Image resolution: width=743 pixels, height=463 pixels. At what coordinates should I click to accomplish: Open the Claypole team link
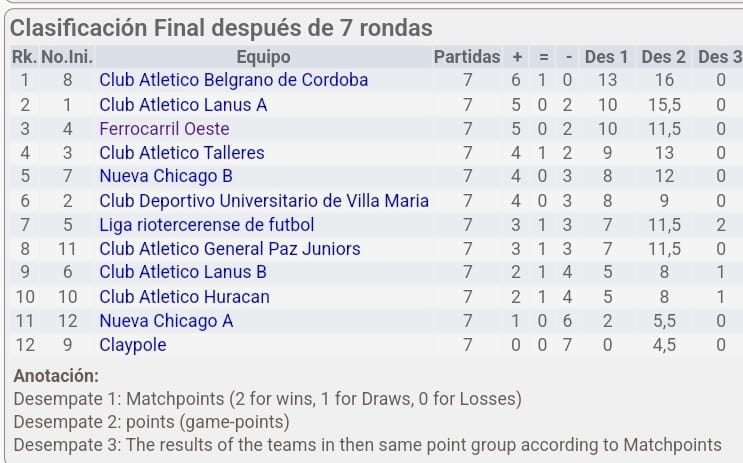133,344
